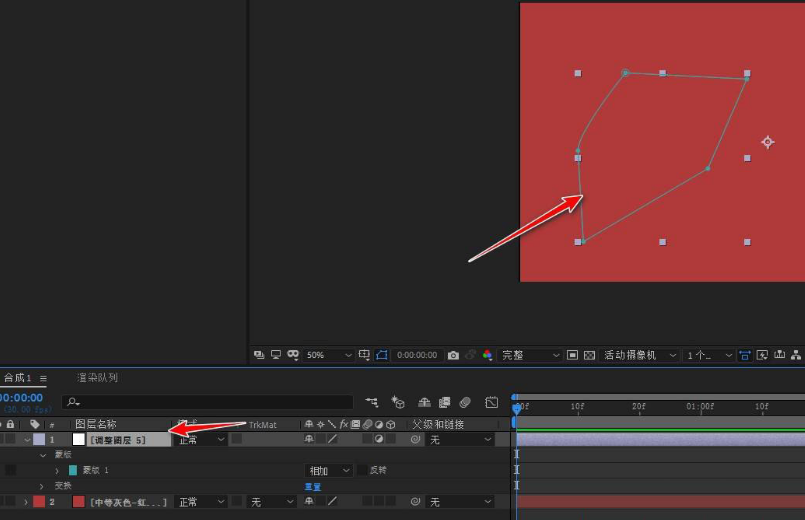
Task: Open the 50% magnification dropdown
Action: point(329,355)
